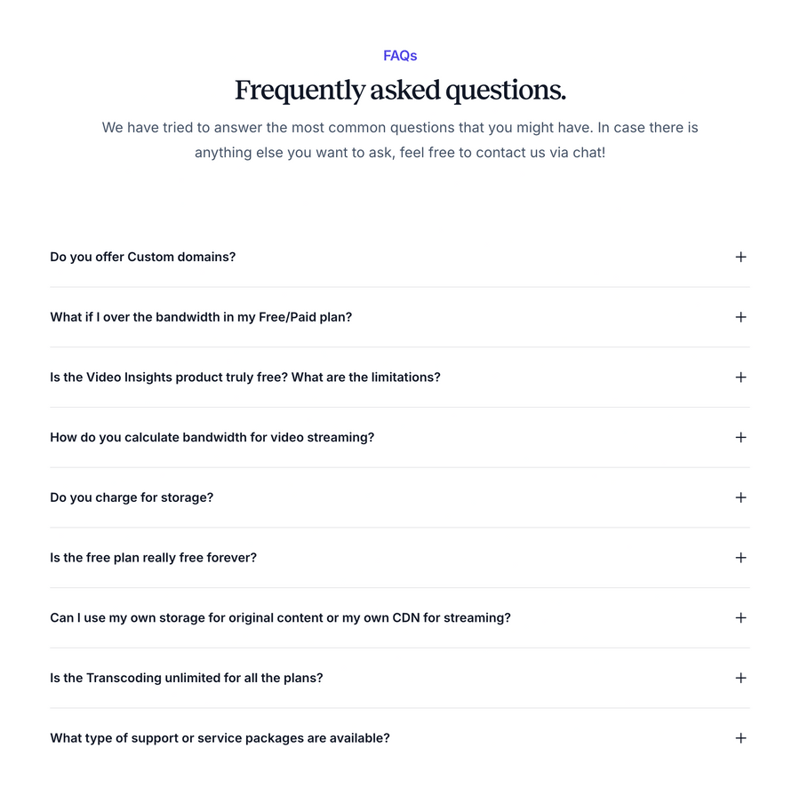
Task: Expand the 'Do you charge for storage?' entry
Action: [740, 498]
